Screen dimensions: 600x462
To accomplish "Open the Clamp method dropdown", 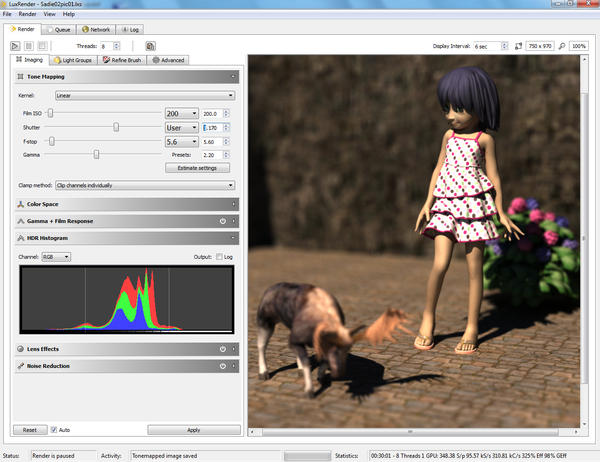I will (145, 185).
